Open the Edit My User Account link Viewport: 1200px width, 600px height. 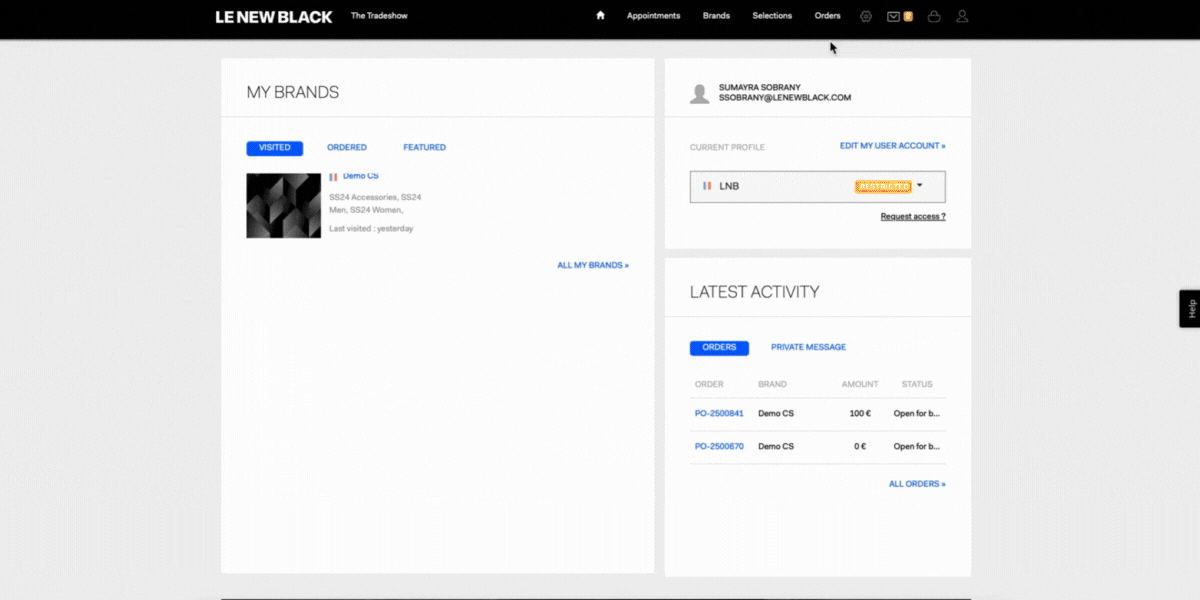coord(892,146)
